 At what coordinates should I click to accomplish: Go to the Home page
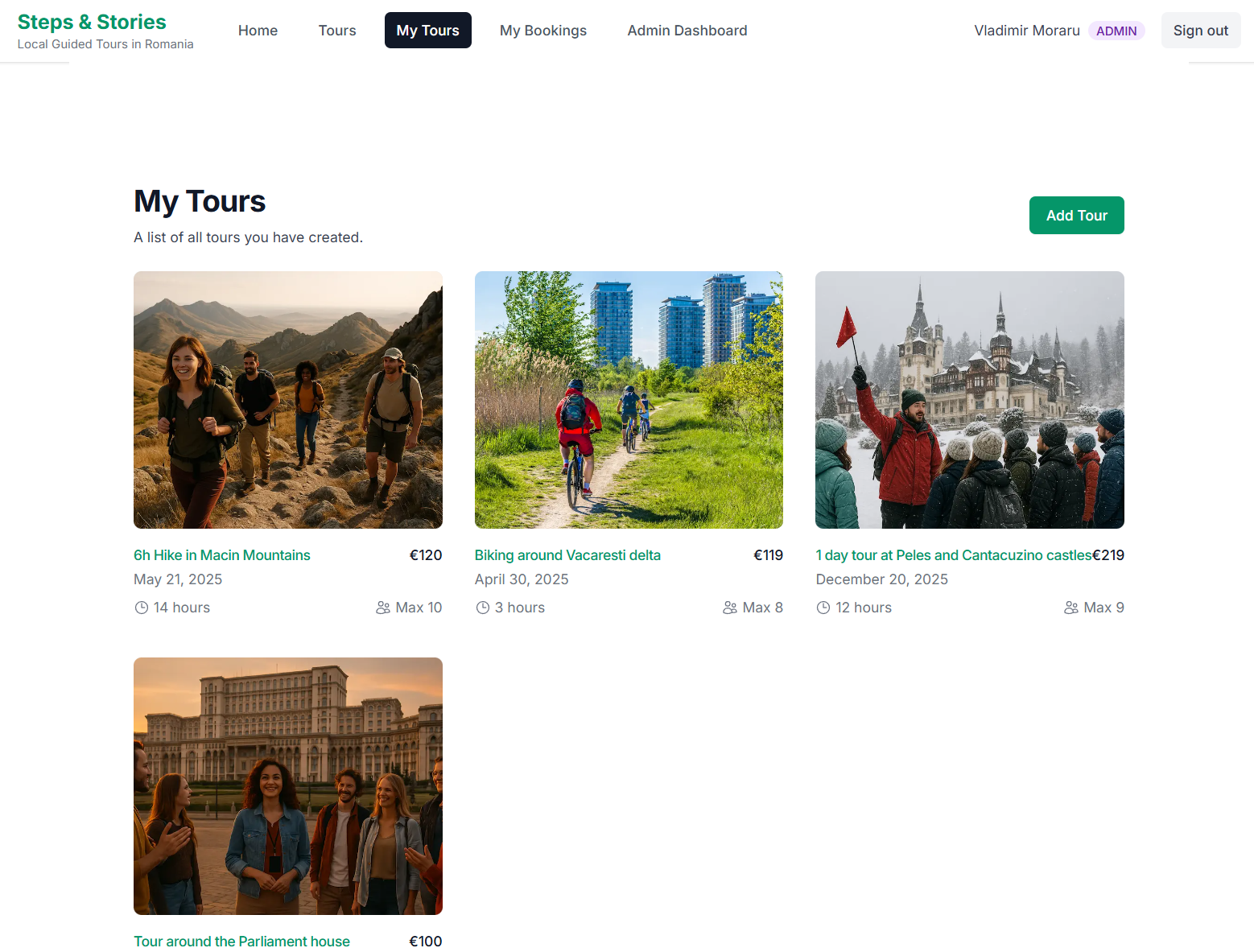point(258,31)
